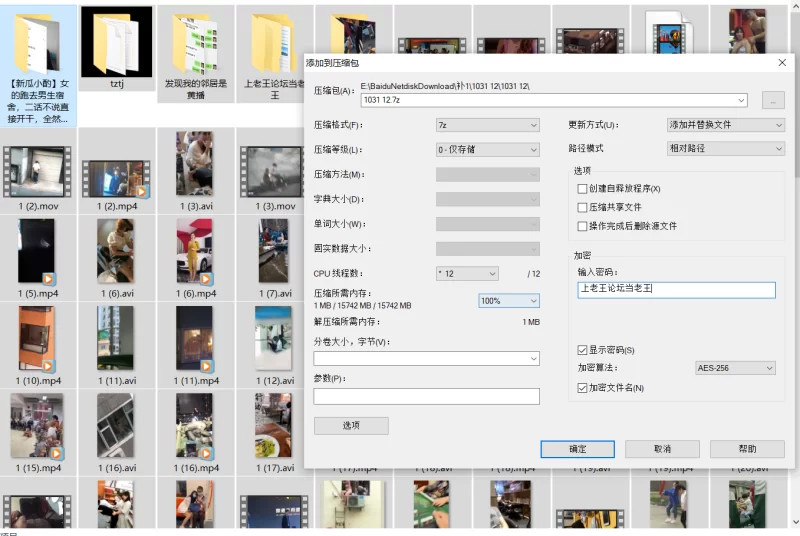Select the 1 (7).avi file icon
This screenshot has height=536, width=800.
273,252
